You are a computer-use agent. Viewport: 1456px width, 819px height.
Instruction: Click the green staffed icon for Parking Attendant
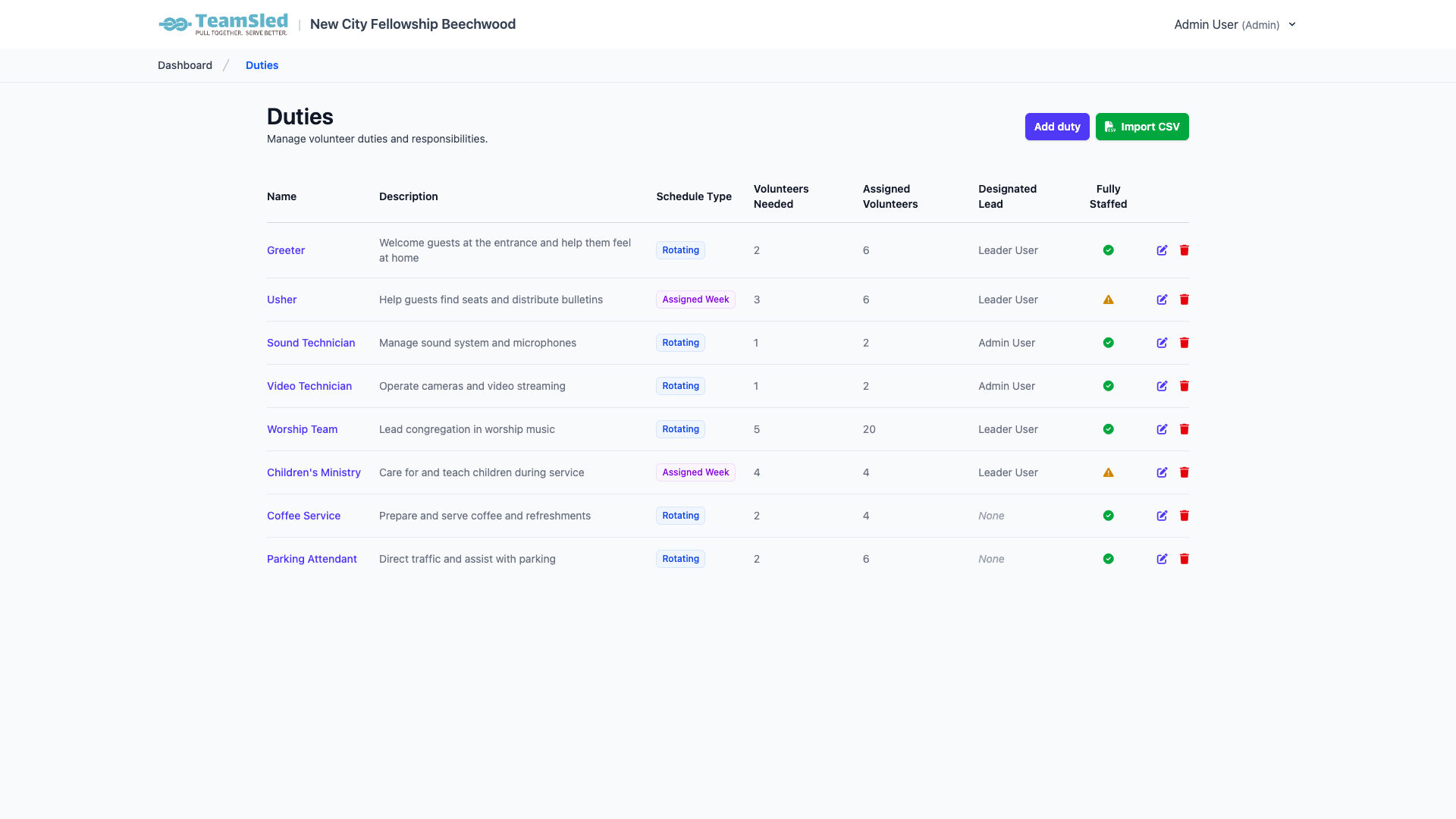[1108, 559]
